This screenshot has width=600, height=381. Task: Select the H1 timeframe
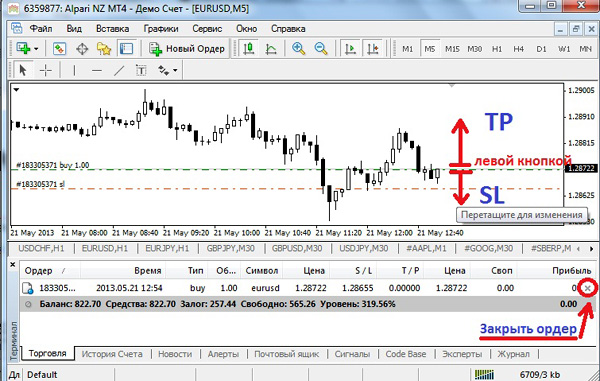pos(497,49)
